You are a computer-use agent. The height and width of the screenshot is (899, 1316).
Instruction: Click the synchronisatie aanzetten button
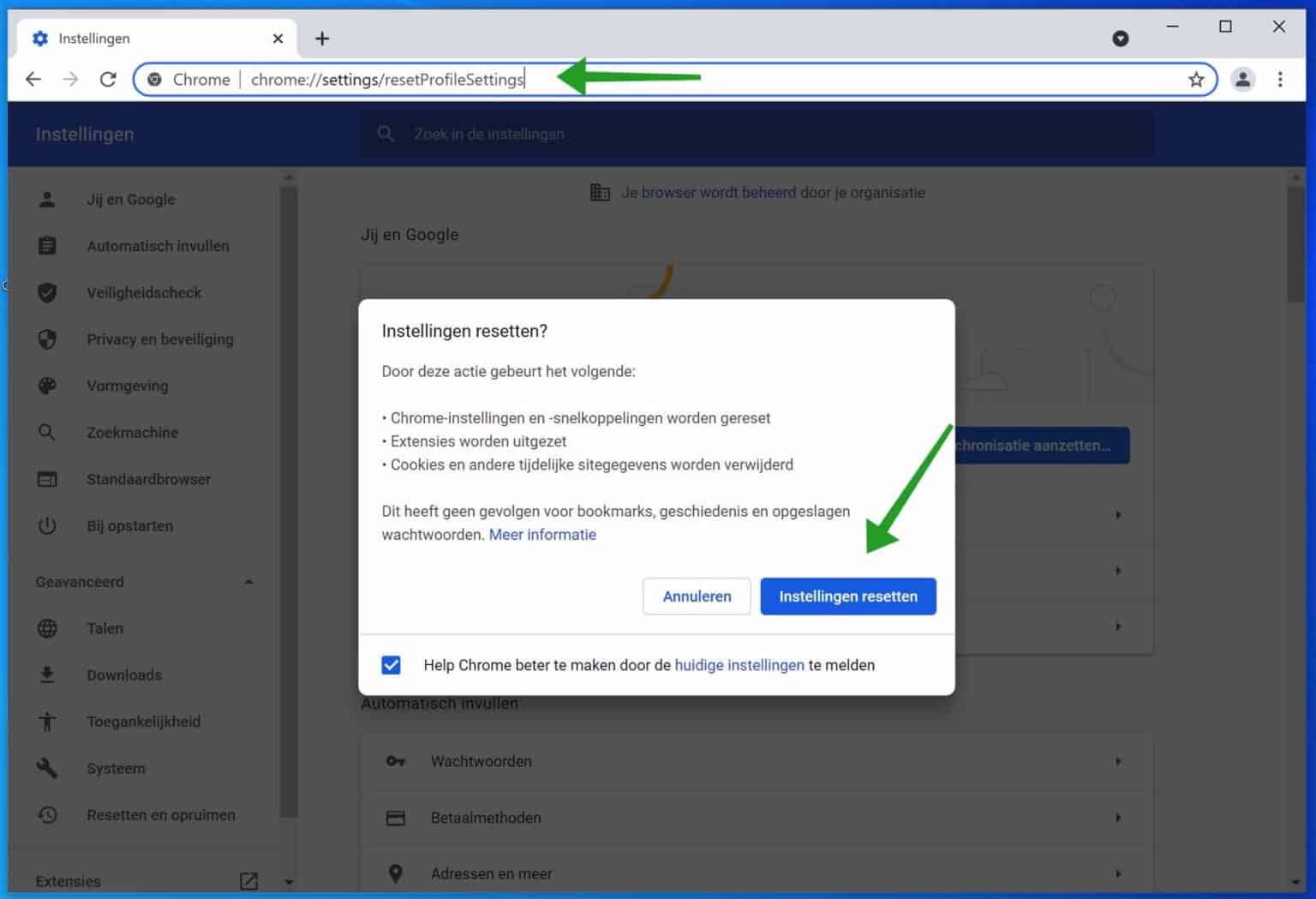click(1042, 446)
